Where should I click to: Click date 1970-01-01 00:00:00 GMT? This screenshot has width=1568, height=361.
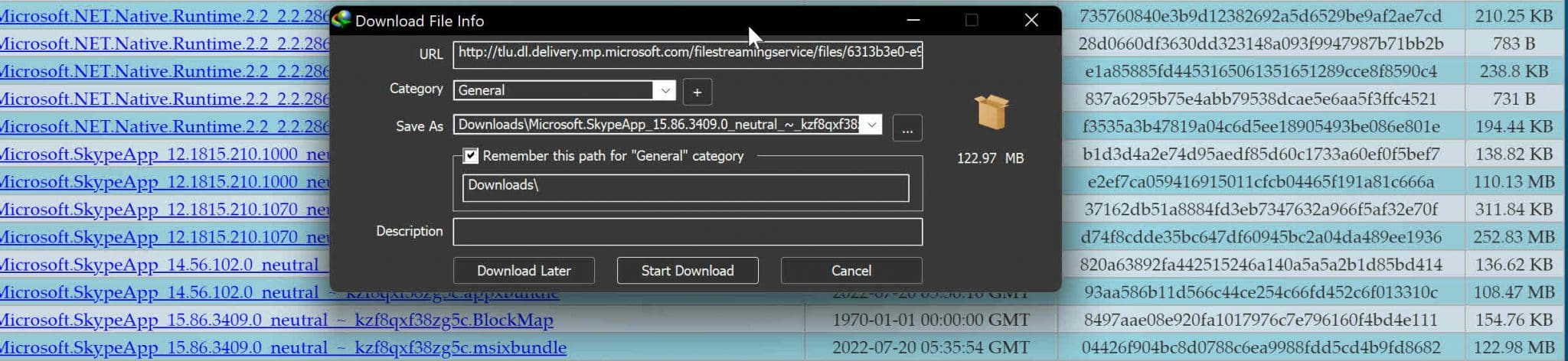click(930, 320)
